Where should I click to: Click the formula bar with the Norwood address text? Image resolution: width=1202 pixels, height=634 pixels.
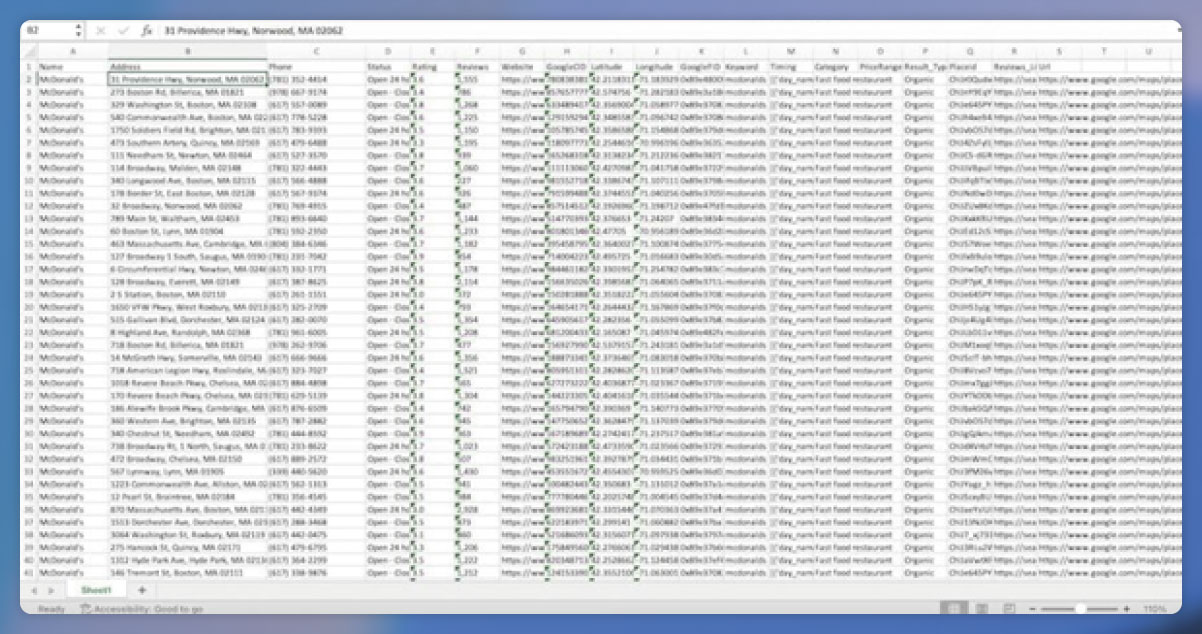(x=668, y=31)
